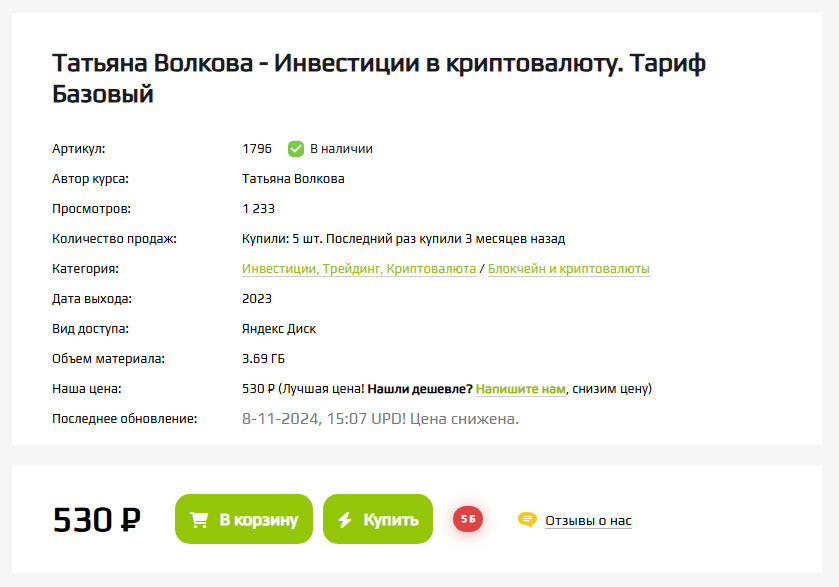The image size is (839, 587).
Task: Click the 'В наличии' status text
Action: (341, 149)
